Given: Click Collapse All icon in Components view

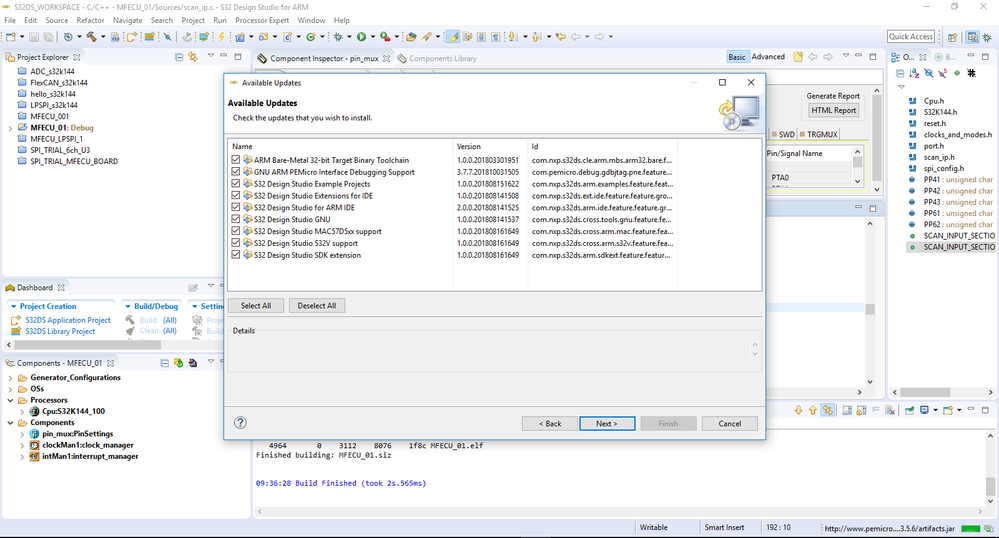Looking at the screenshot, I should [164, 363].
